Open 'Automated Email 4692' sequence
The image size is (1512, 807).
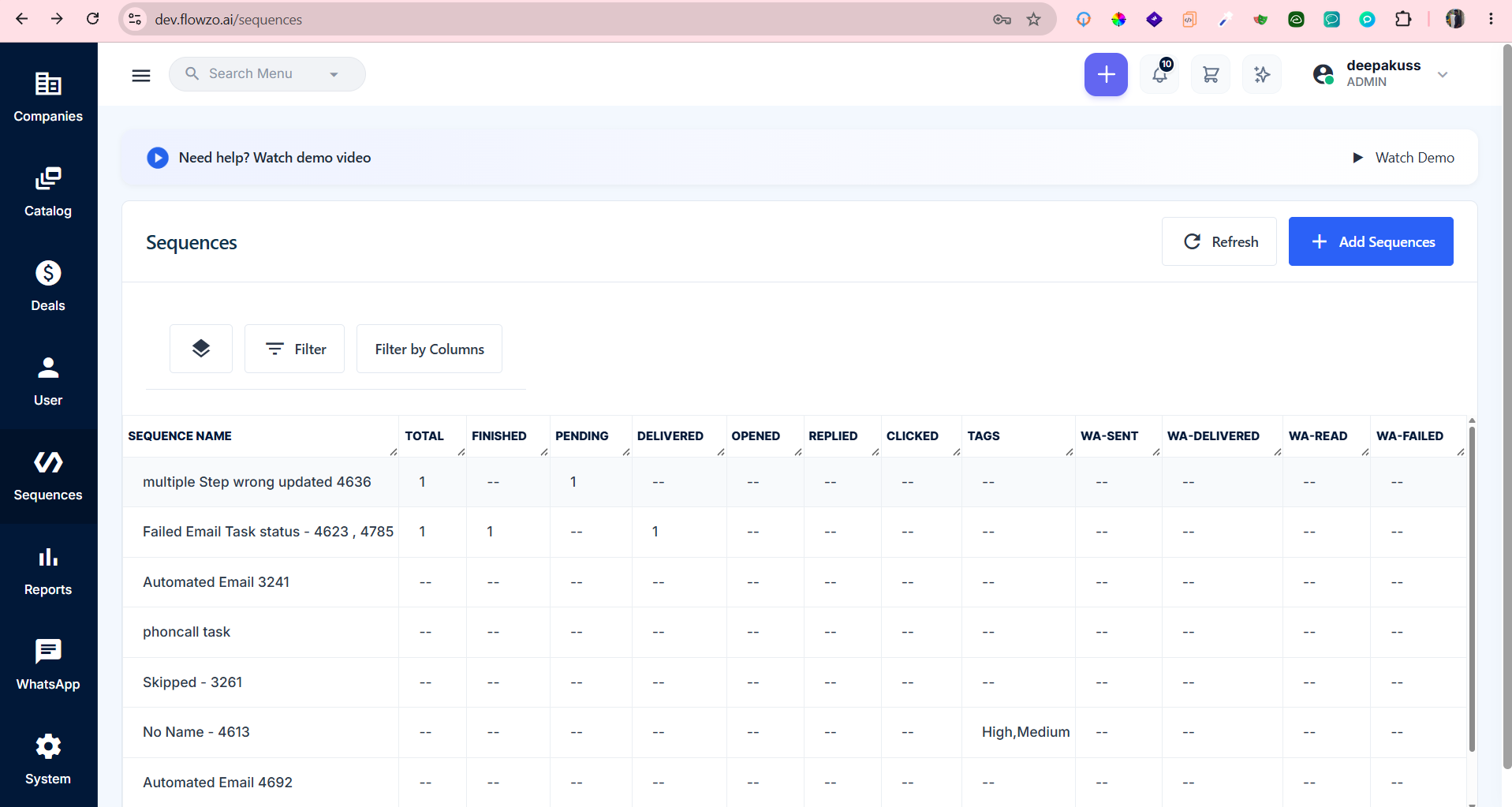click(218, 783)
